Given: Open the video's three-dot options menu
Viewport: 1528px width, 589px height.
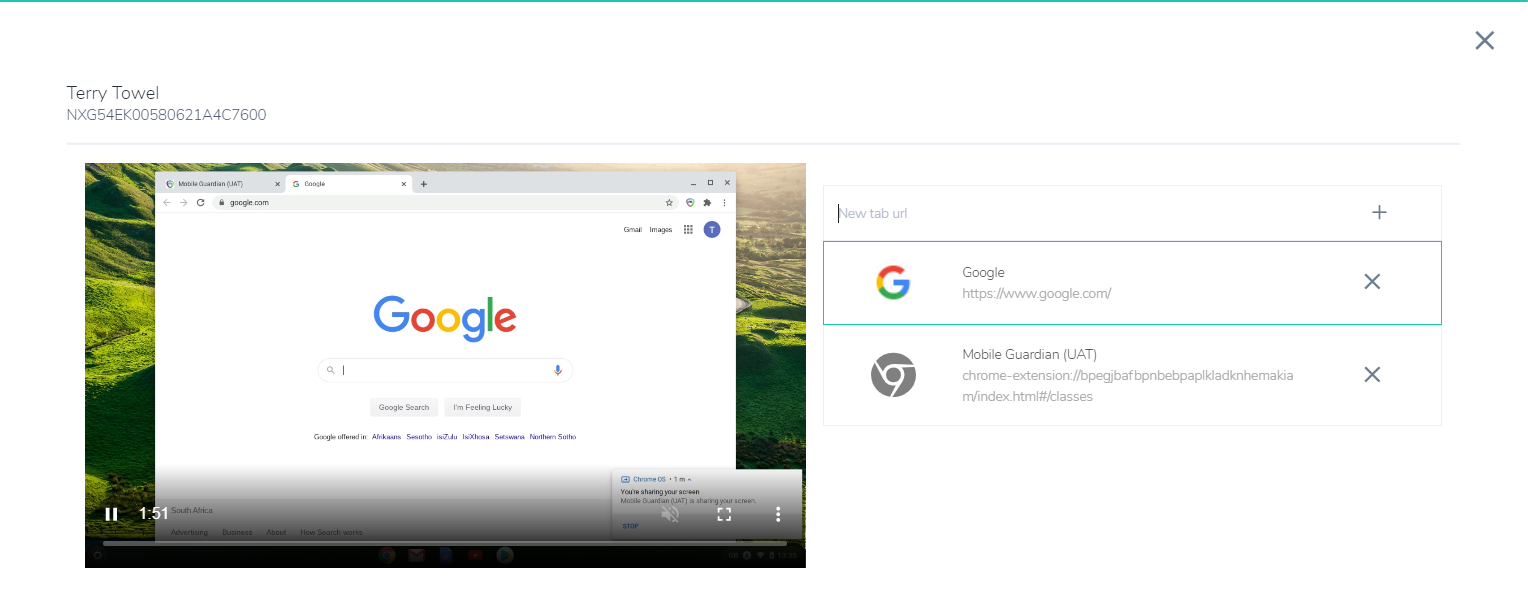Looking at the screenshot, I should coord(778,514).
